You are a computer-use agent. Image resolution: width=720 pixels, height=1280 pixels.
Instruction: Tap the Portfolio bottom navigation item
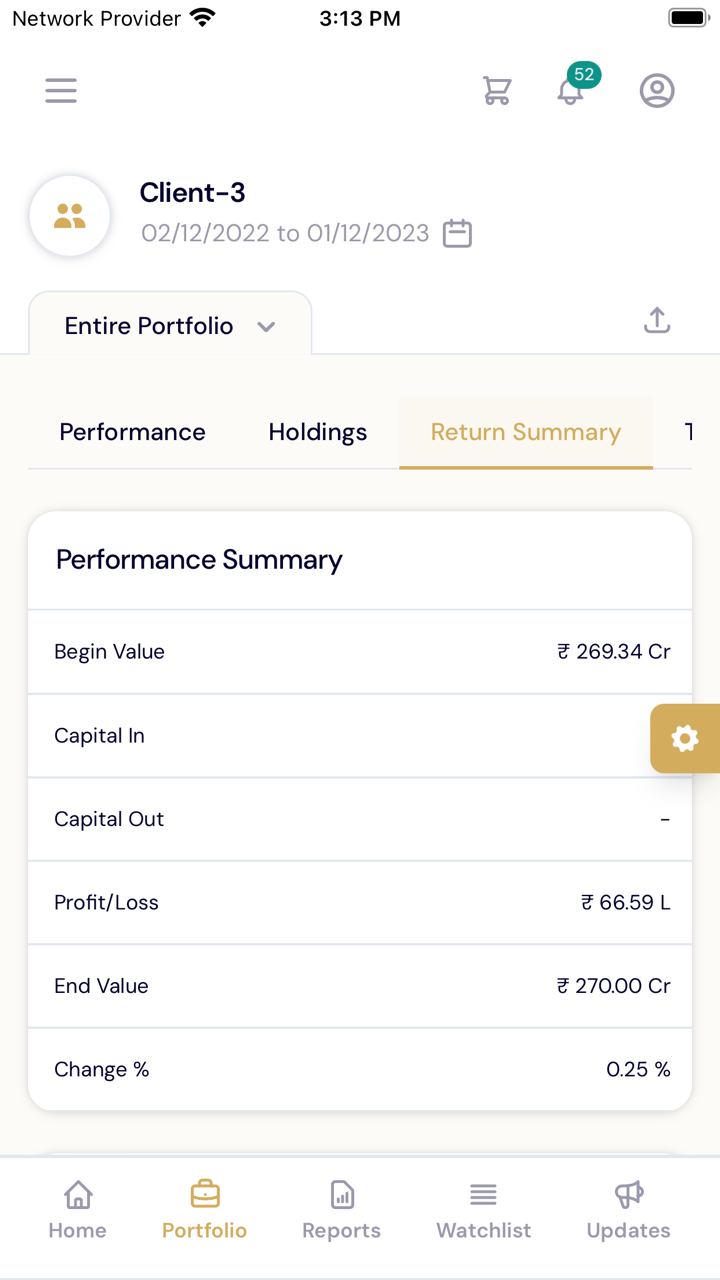pos(205,1209)
